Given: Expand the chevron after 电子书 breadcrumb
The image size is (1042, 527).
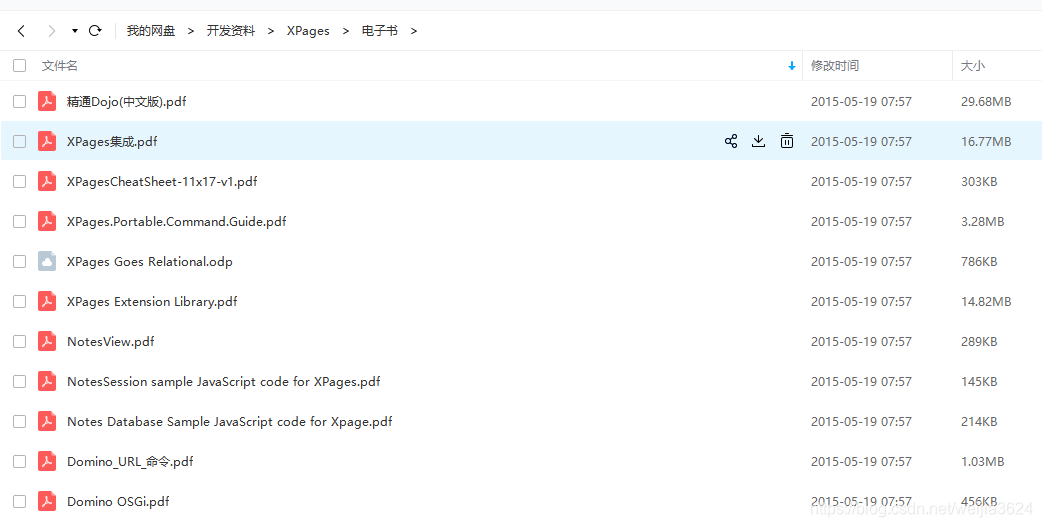Looking at the screenshot, I should click(x=414, y=31).
